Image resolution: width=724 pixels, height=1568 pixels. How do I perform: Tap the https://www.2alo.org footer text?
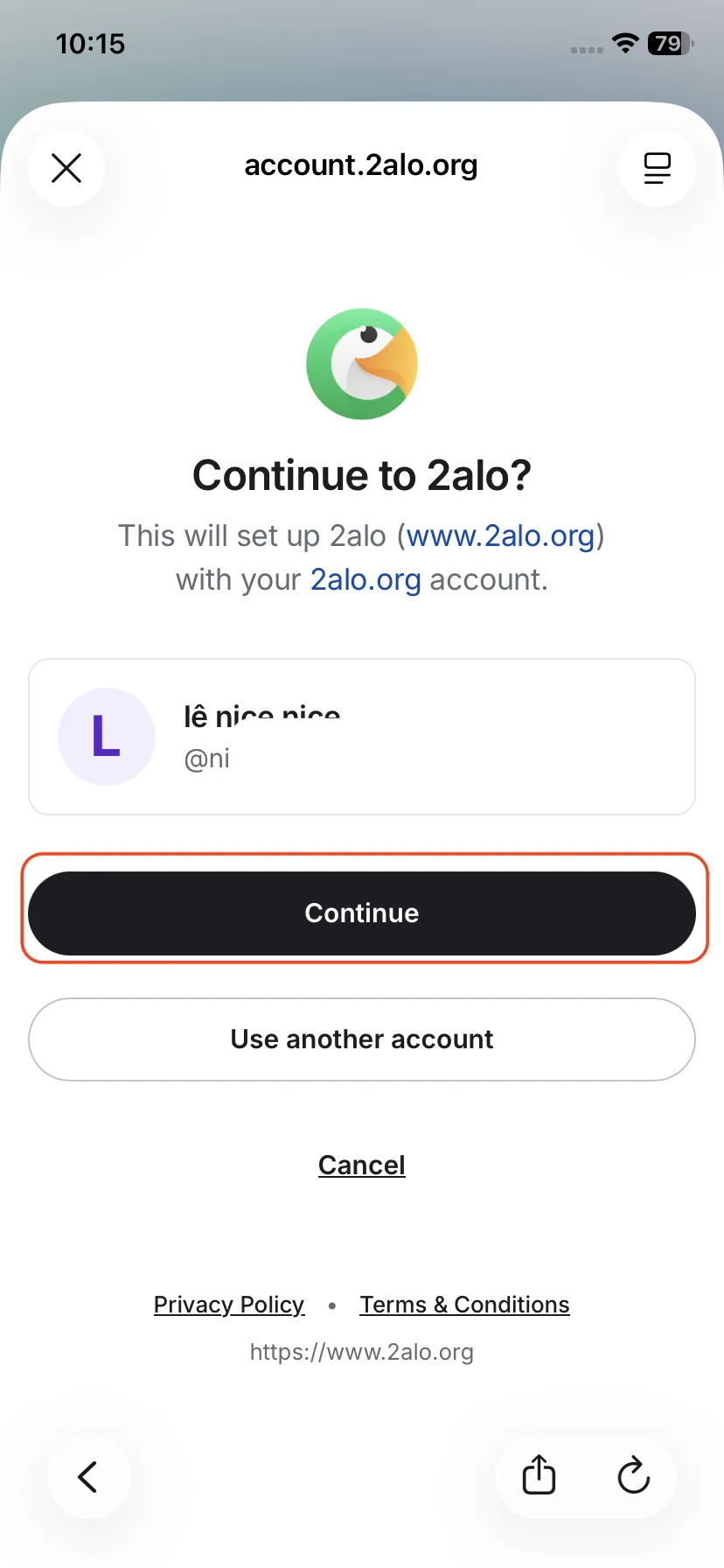pyautogui.click(x=362, y=1351)
